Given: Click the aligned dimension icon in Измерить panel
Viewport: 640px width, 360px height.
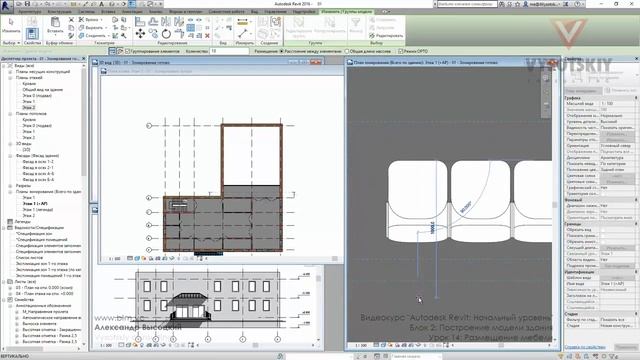Looking at the screenshot, I should (x=242, y=33).
